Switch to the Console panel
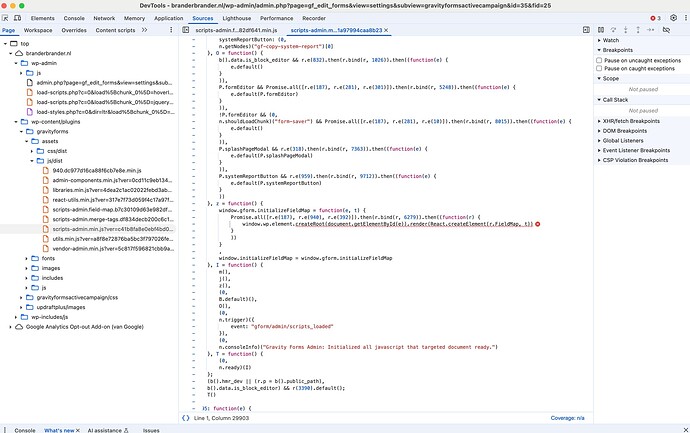Viewport: 690px width, 433px height. [x=74, y=18]
